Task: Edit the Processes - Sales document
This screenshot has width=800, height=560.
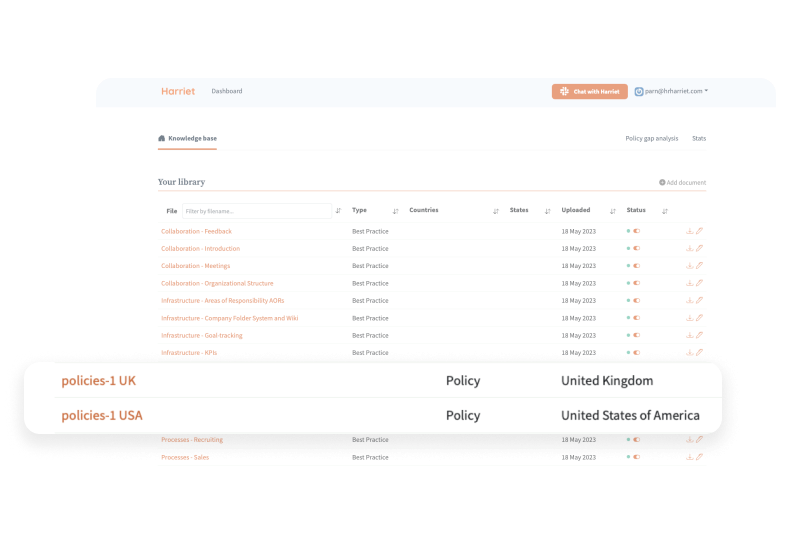Action: (699, 457)
